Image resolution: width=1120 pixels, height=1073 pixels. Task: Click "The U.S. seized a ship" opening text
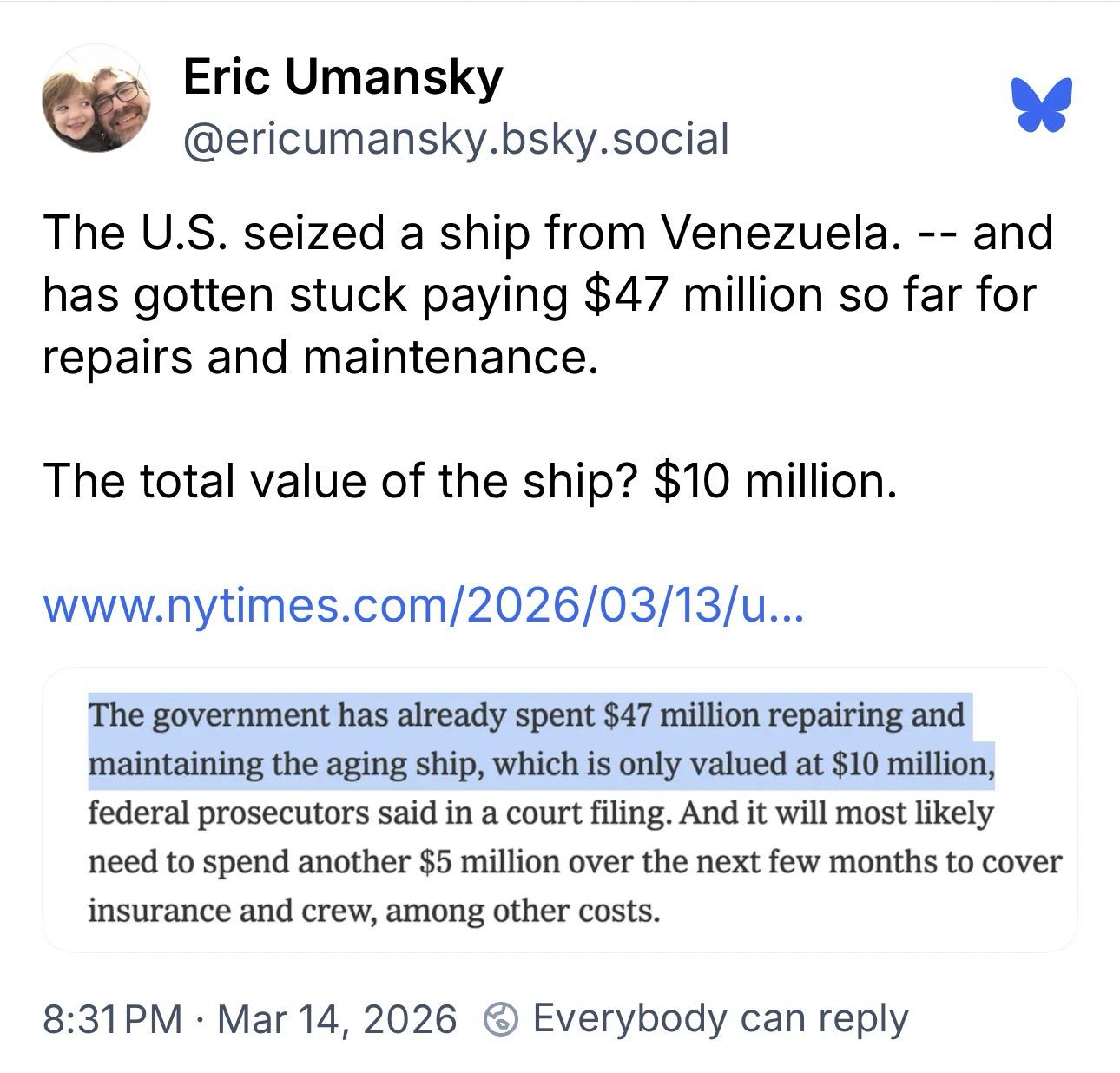[234, 233]
